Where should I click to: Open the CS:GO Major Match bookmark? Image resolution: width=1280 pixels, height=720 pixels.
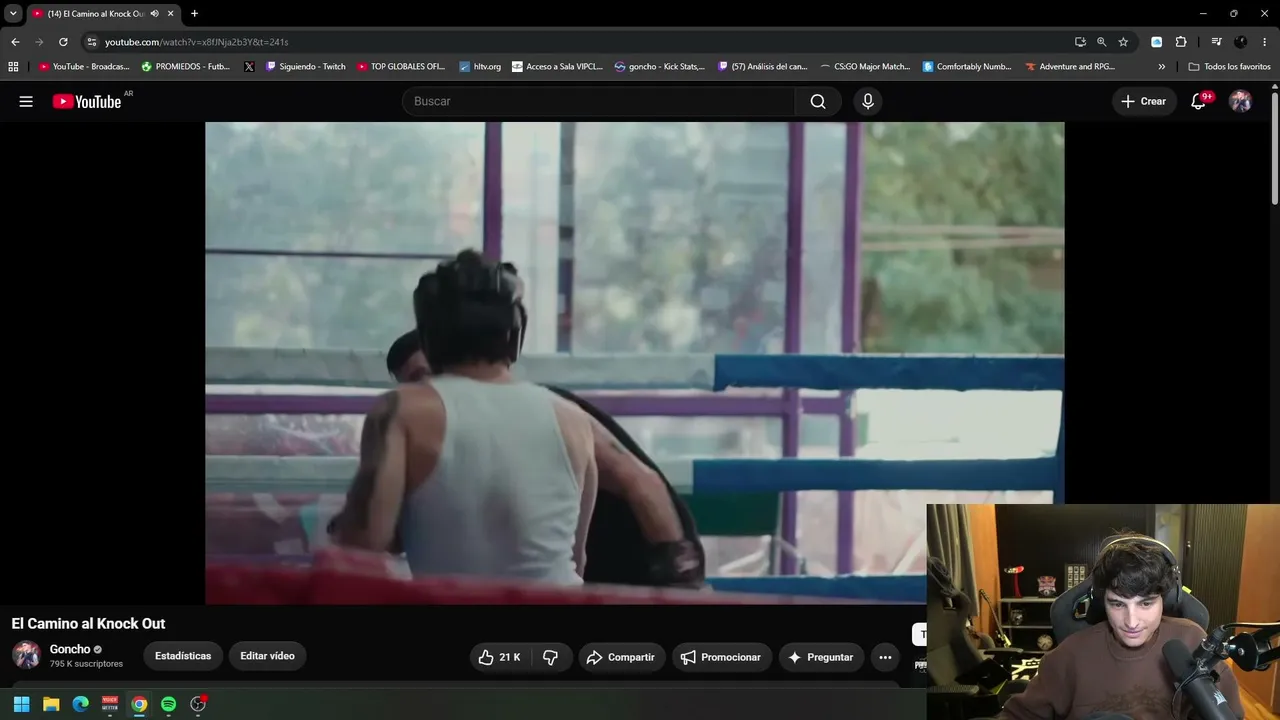pos(865,67)
